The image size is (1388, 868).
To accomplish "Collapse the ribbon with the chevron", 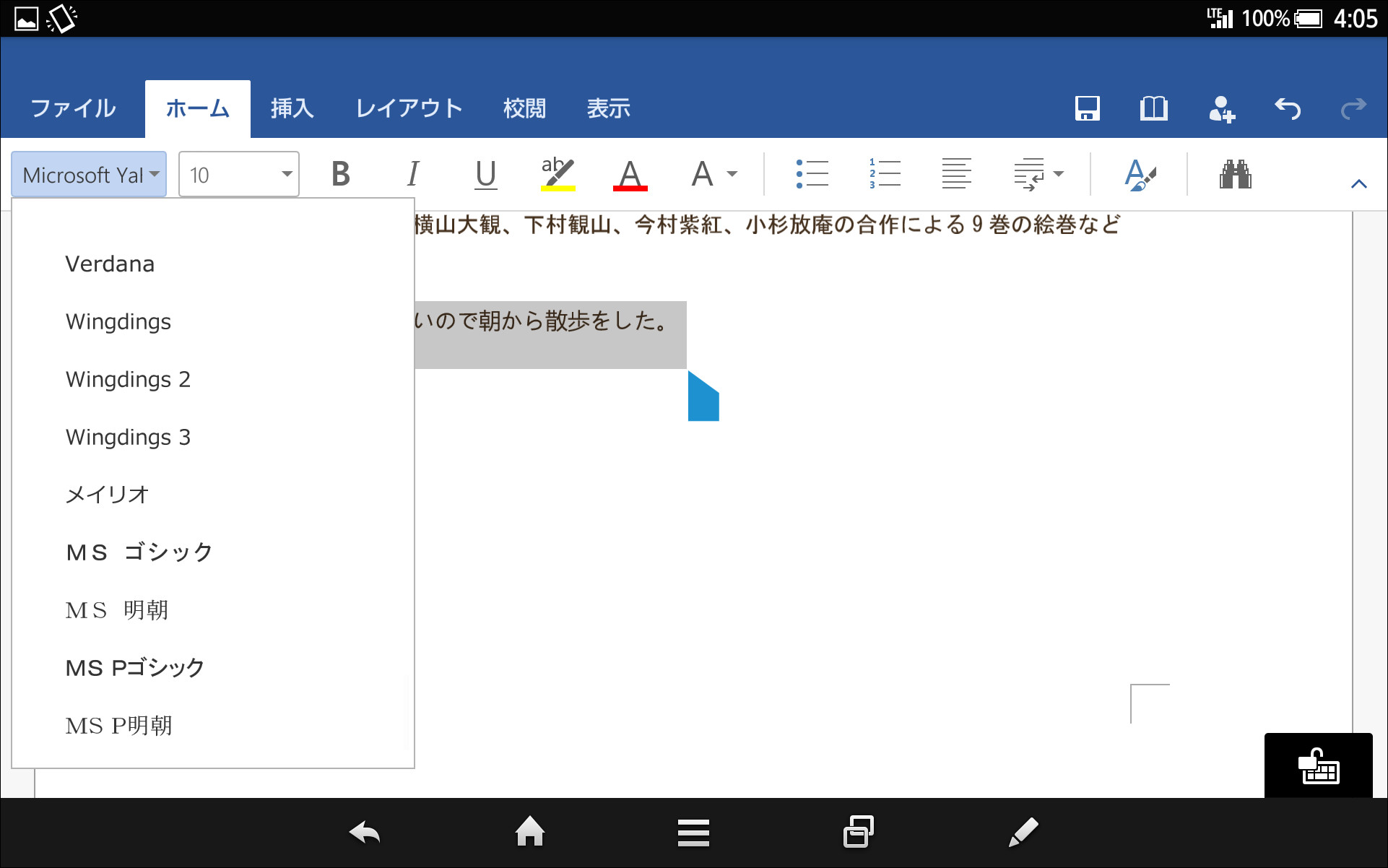I will (1359, 183).
